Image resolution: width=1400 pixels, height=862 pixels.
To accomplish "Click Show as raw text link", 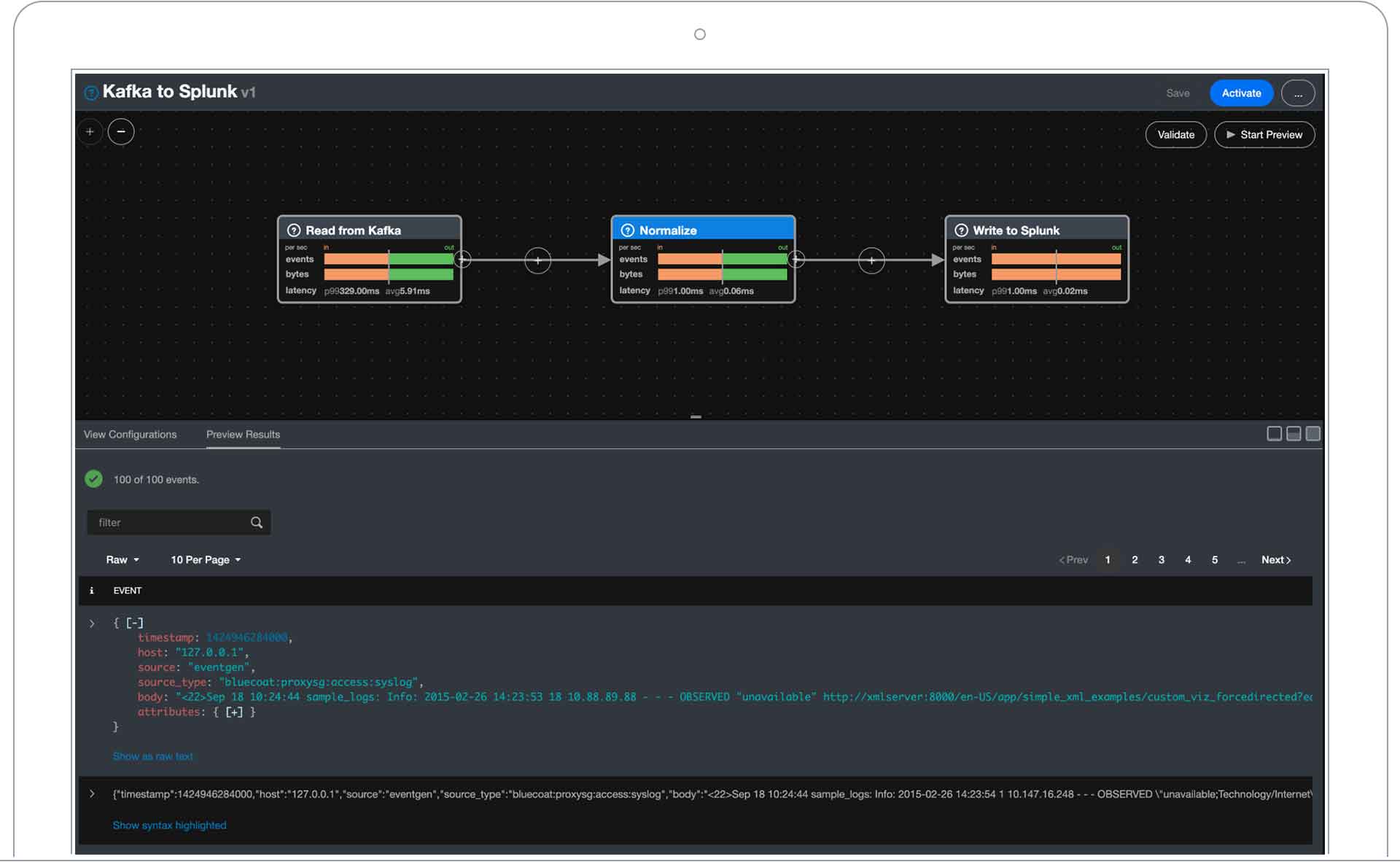I will pos(153,757).
